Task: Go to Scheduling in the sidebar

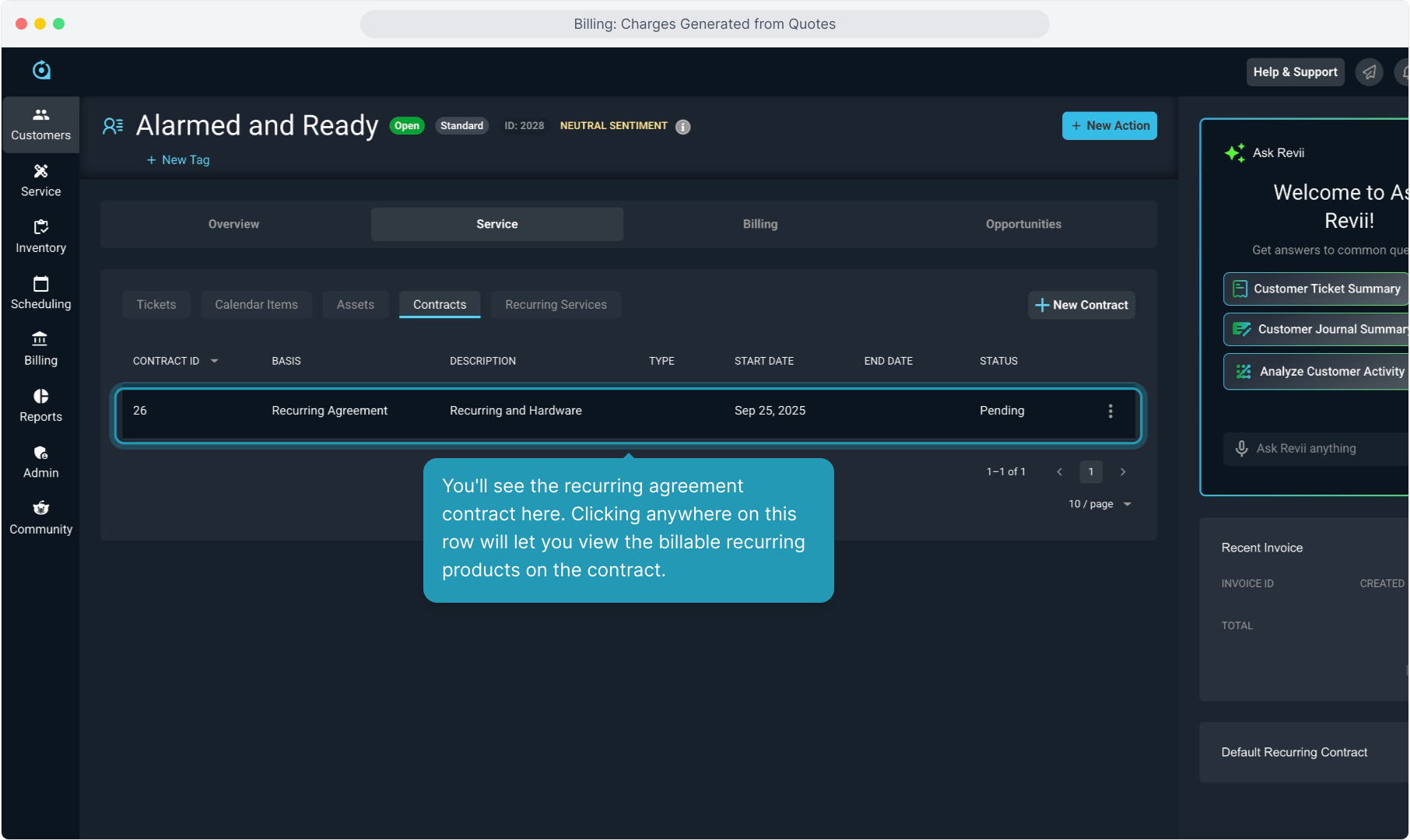Action: click(x=40, y=293)
